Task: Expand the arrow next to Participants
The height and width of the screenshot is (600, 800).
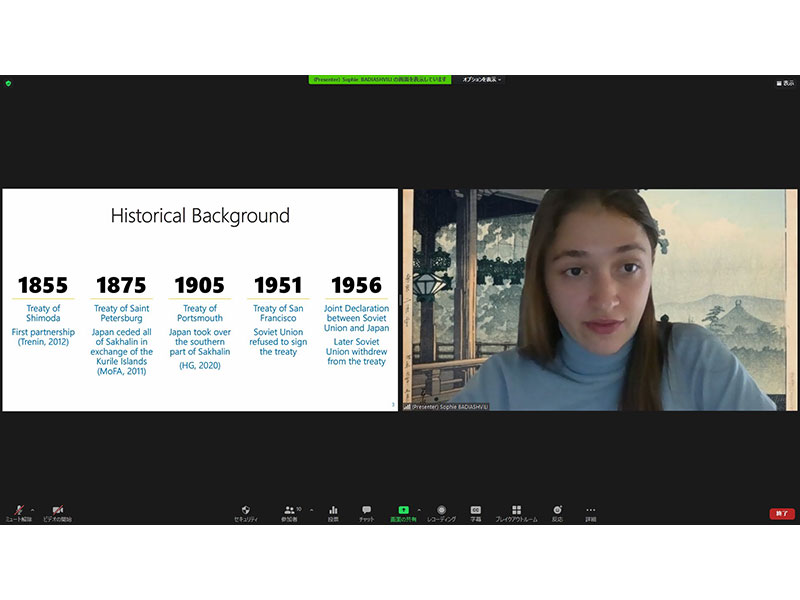Action: tap(311, 509)
